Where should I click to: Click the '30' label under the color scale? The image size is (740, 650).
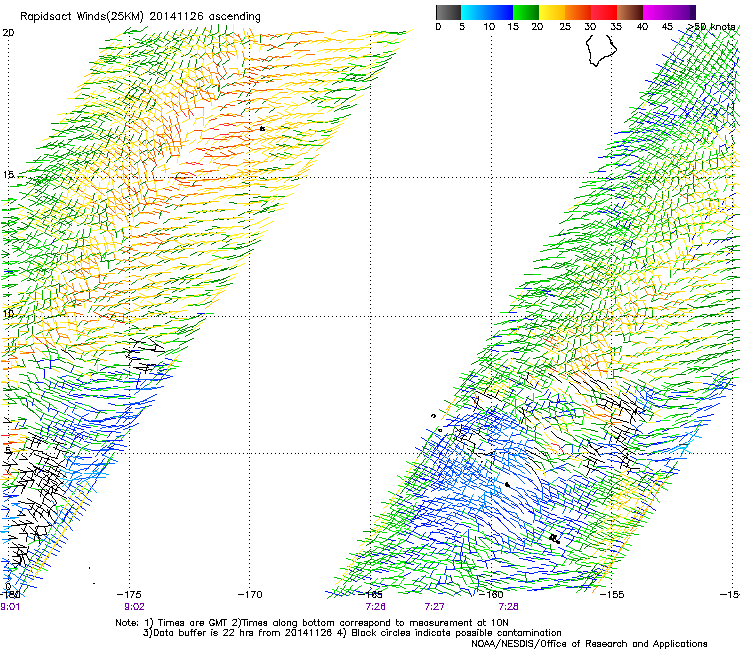pos(590,27)
